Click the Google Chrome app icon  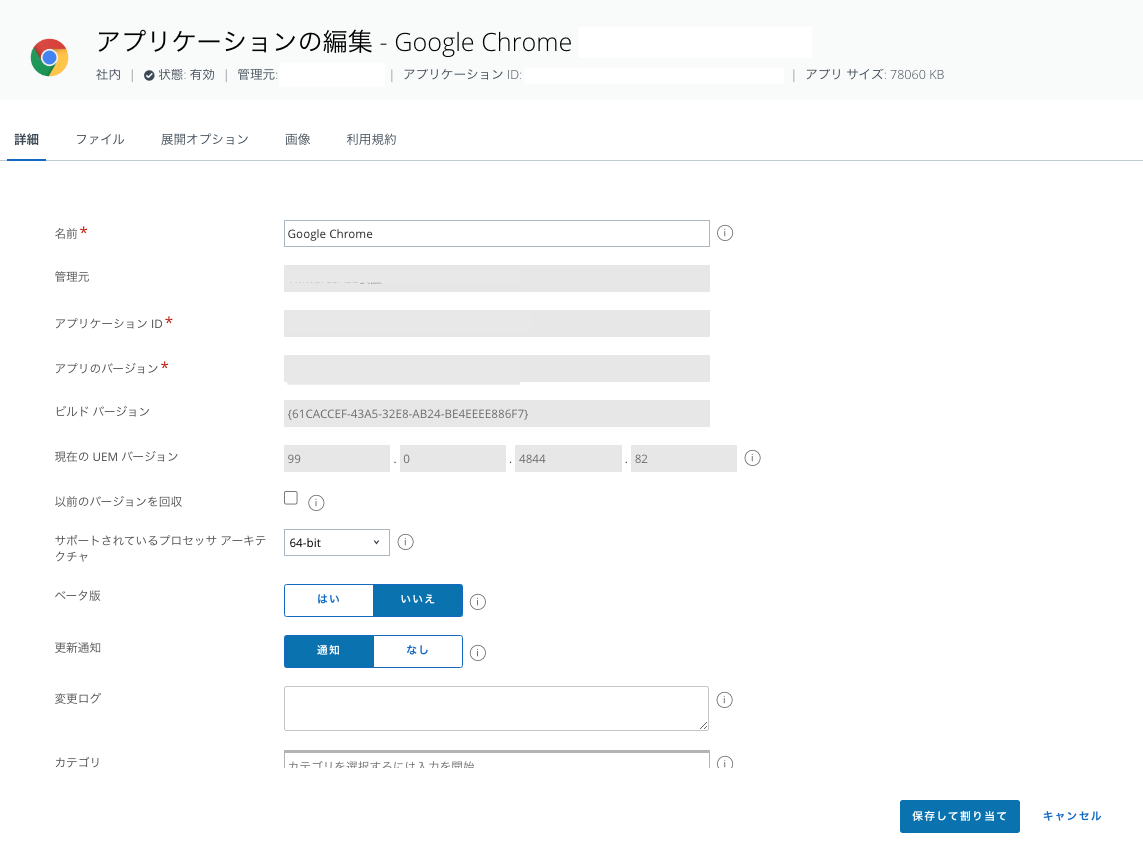50,58
